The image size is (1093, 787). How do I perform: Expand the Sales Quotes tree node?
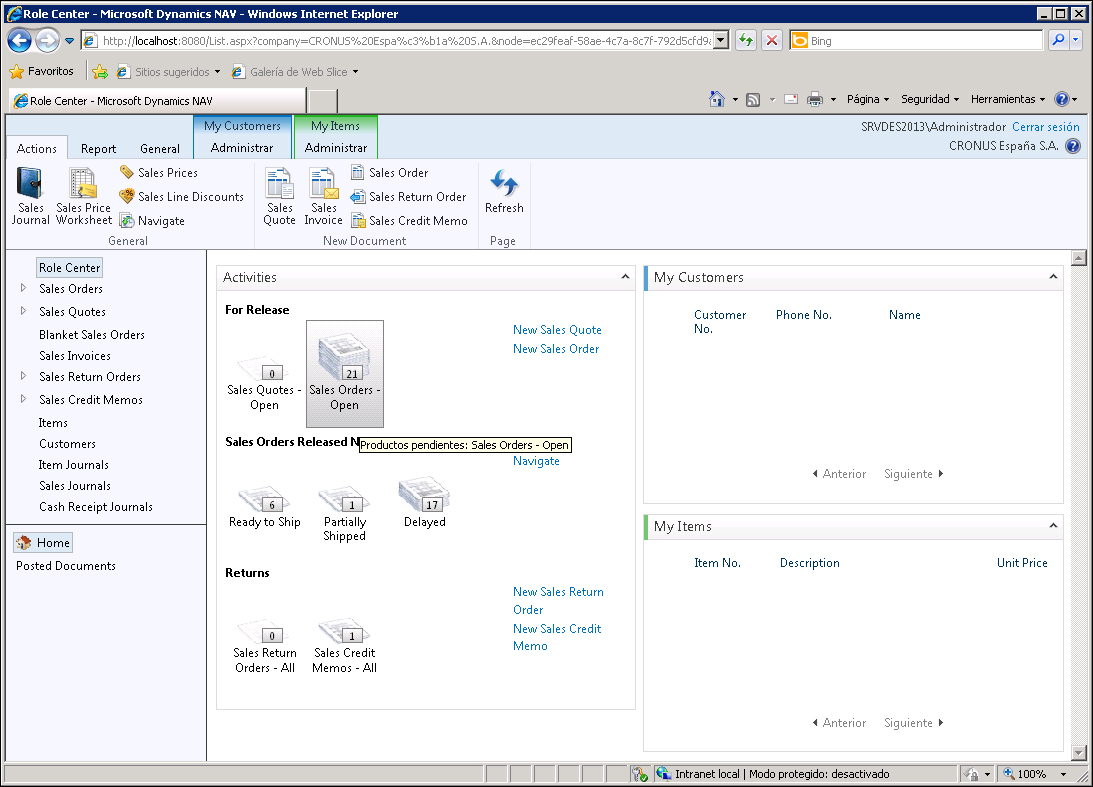[23, 311]
